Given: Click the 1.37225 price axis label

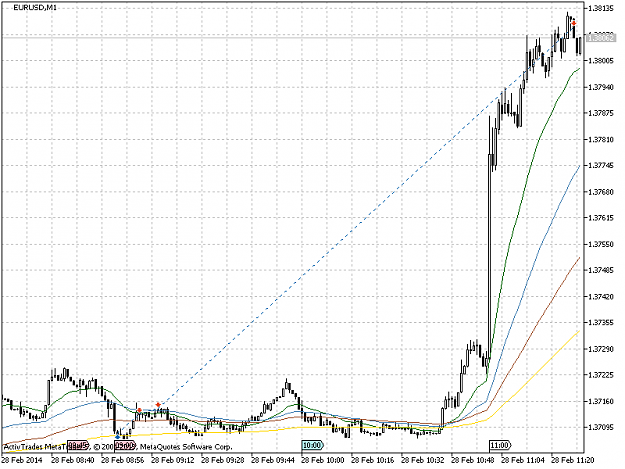Looking at the screenshot, I should coord(601,375).
